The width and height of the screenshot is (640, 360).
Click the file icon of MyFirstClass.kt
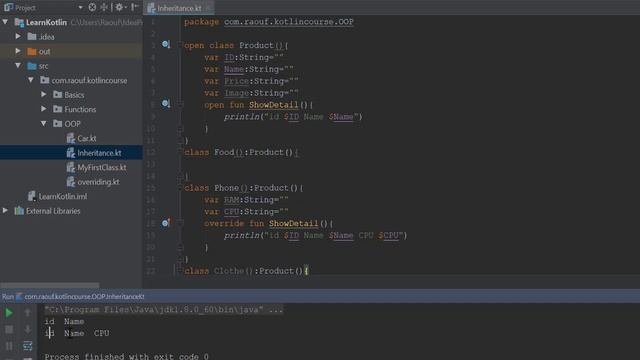71,167
